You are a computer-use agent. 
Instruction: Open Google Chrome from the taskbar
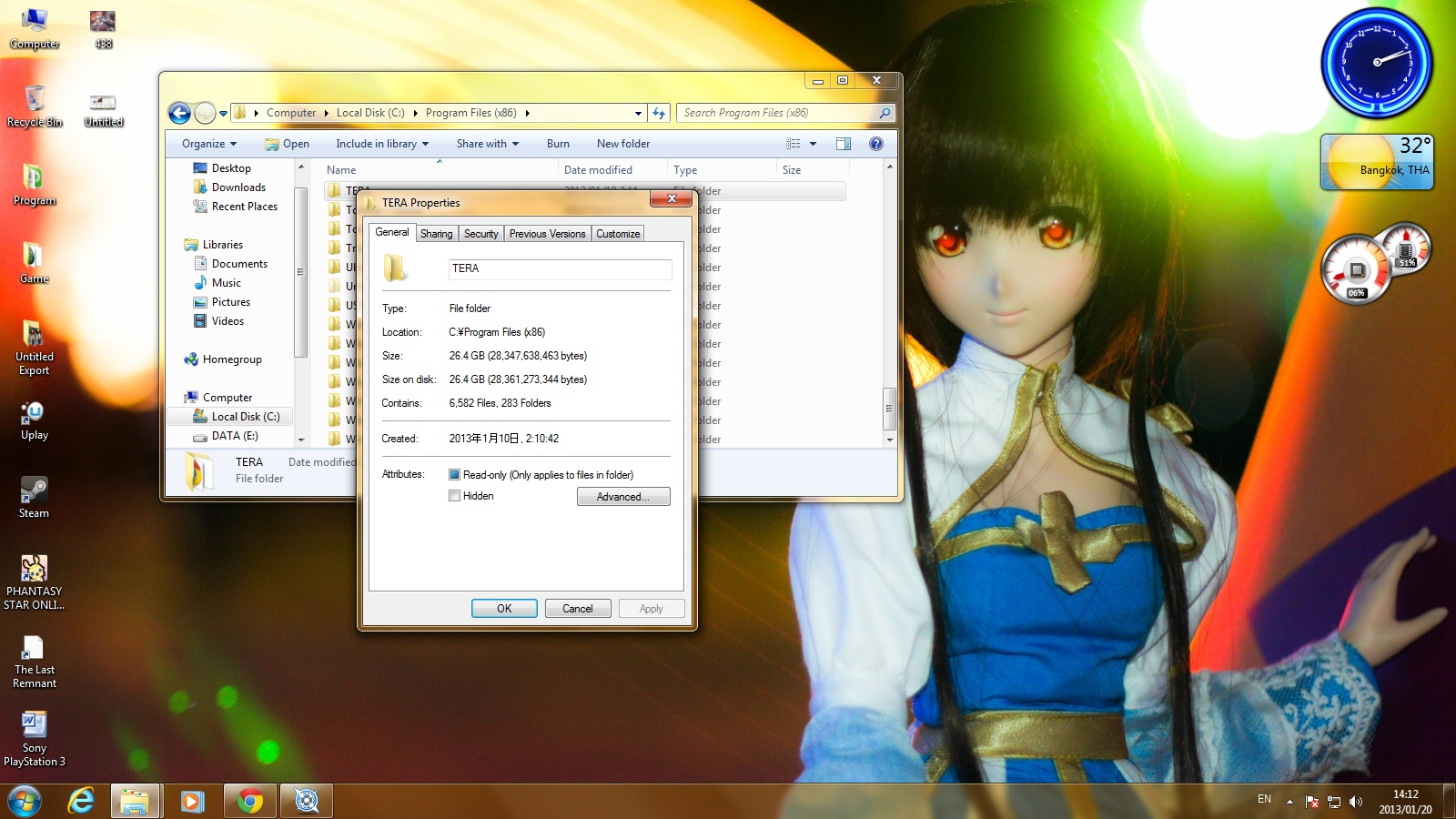(x=249, y=801)
